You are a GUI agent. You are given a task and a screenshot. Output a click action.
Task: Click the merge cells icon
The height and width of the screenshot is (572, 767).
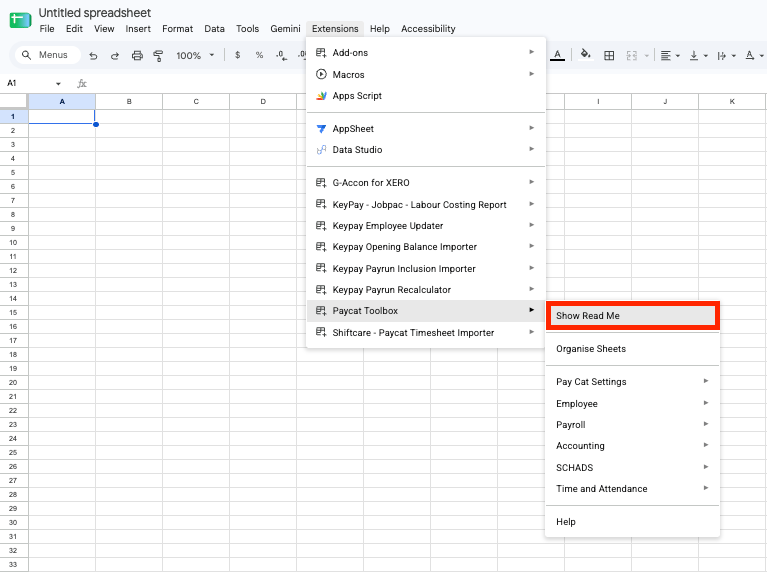[x=632, y=56]
